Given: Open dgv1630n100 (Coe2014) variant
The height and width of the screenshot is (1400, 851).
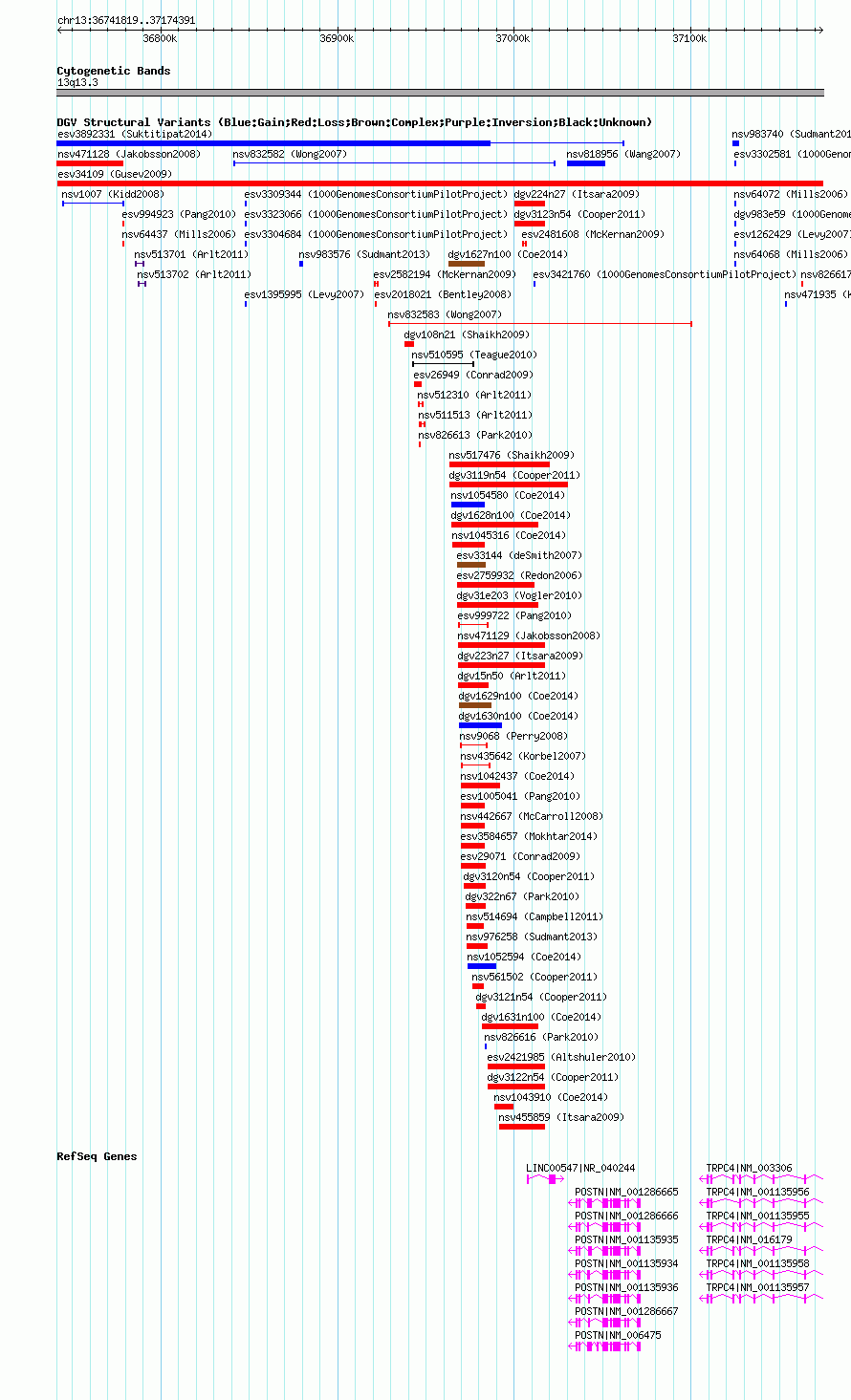Looking at the screenshot, I should pyautogui.click(x=518, y=717).
